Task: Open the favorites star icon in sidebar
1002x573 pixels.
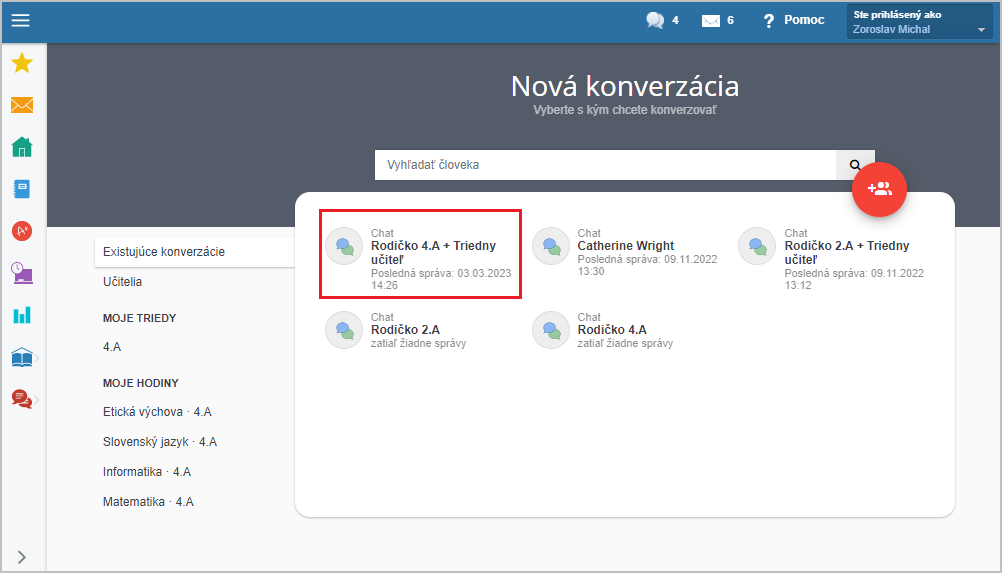Action: [x=22, y=63]
